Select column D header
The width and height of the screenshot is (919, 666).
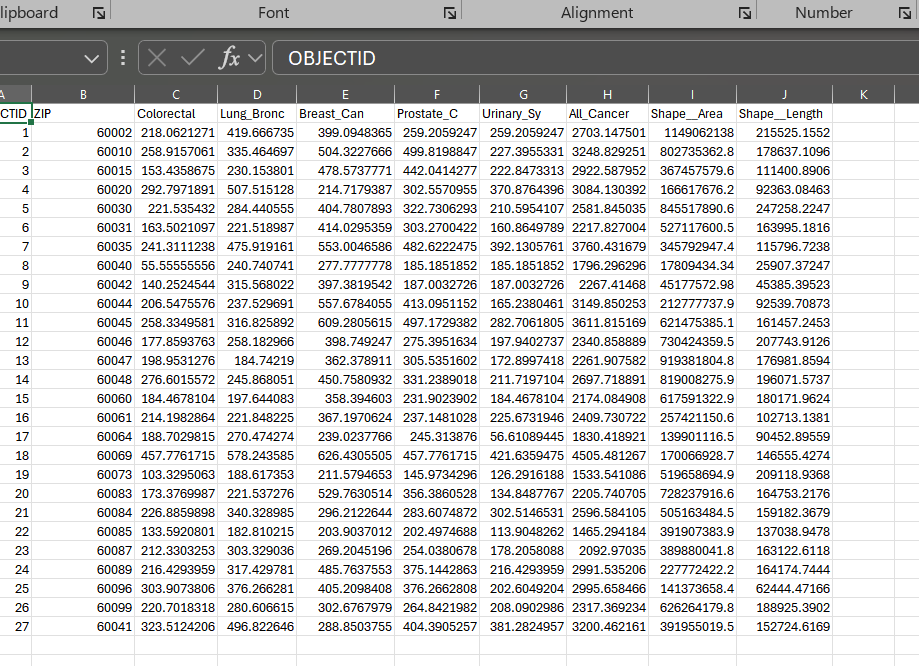pos(257,94)
